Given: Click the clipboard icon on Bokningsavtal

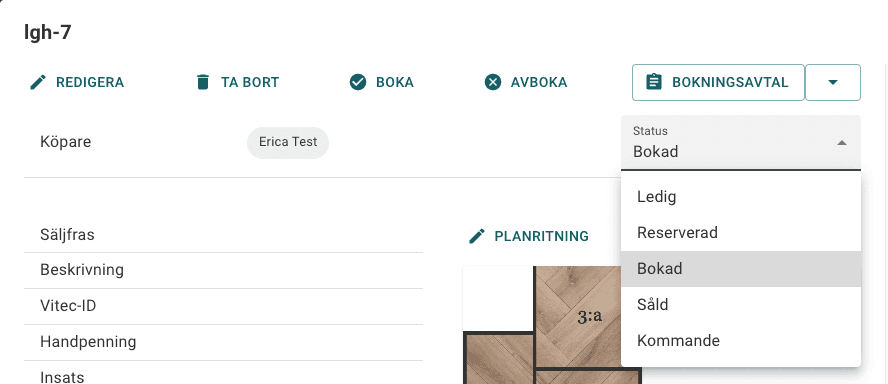Looking at the screenshot, I should coord(654,83).
